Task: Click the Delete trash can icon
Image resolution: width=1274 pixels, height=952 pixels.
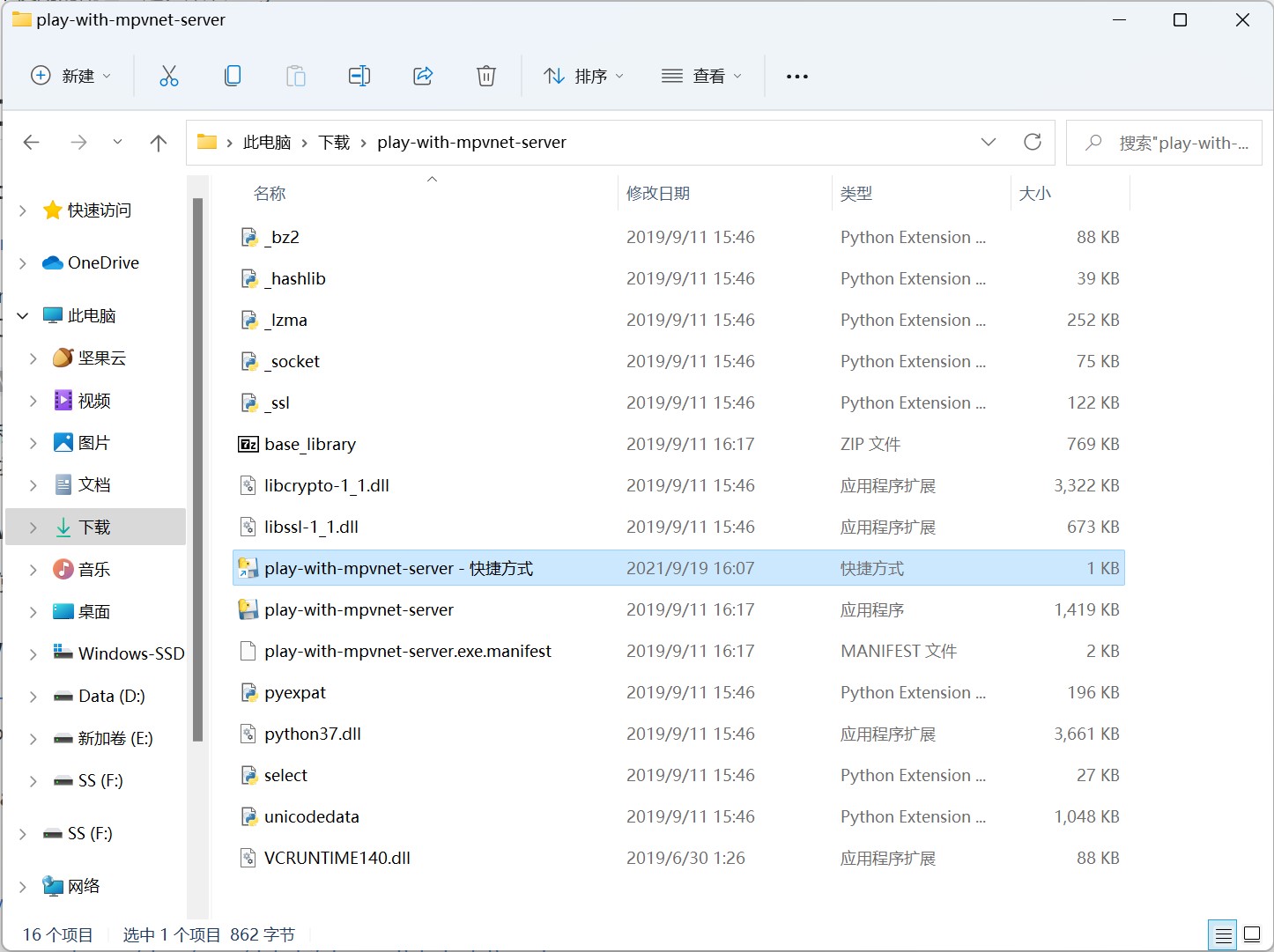Action: tap(486, 76)
